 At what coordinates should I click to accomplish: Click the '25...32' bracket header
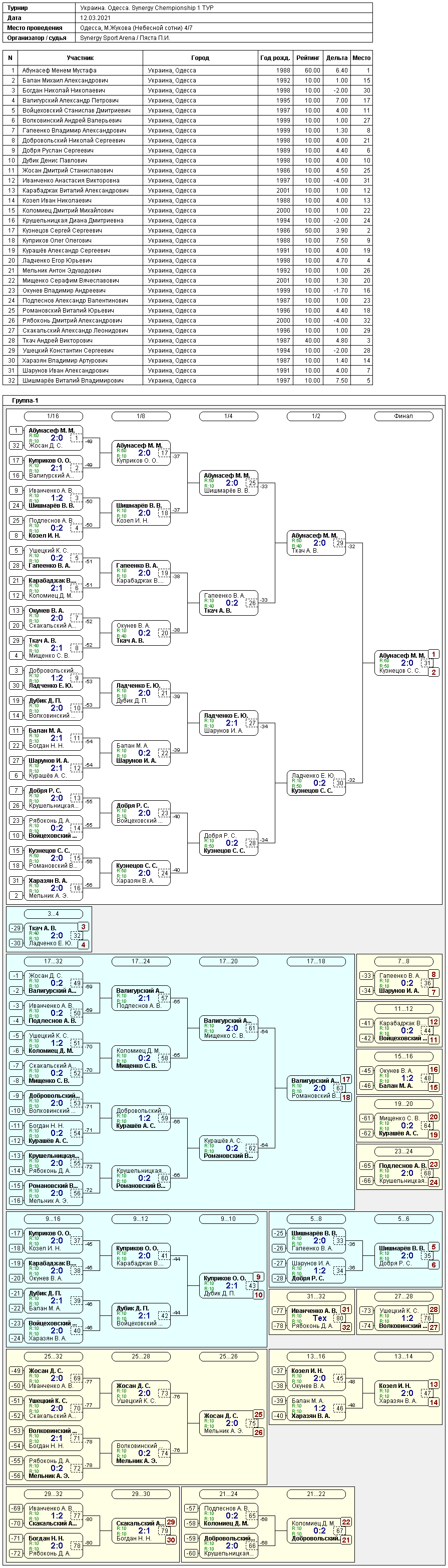[53, 1356]
